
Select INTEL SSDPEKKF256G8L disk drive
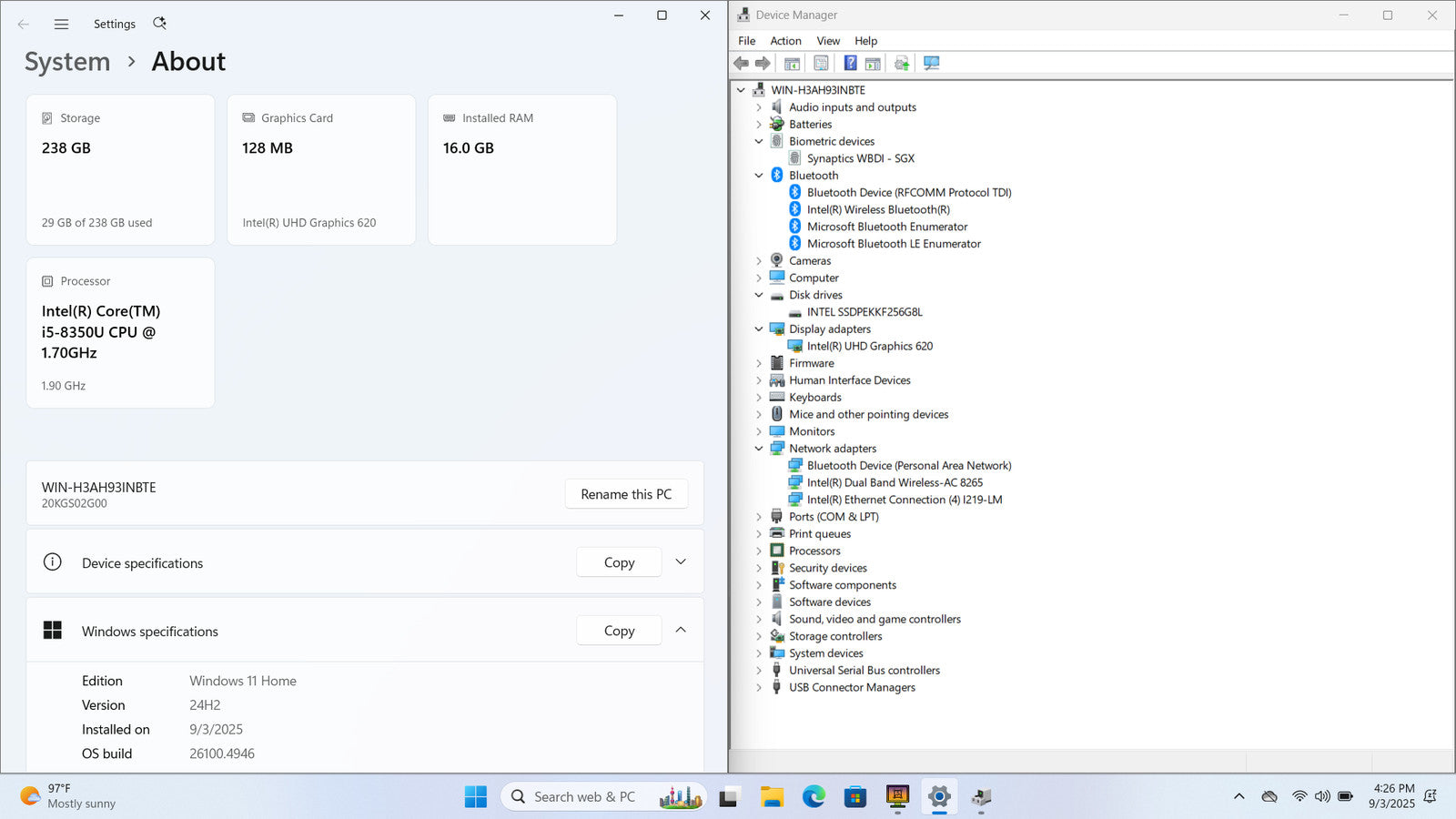[x=864, y=312]
